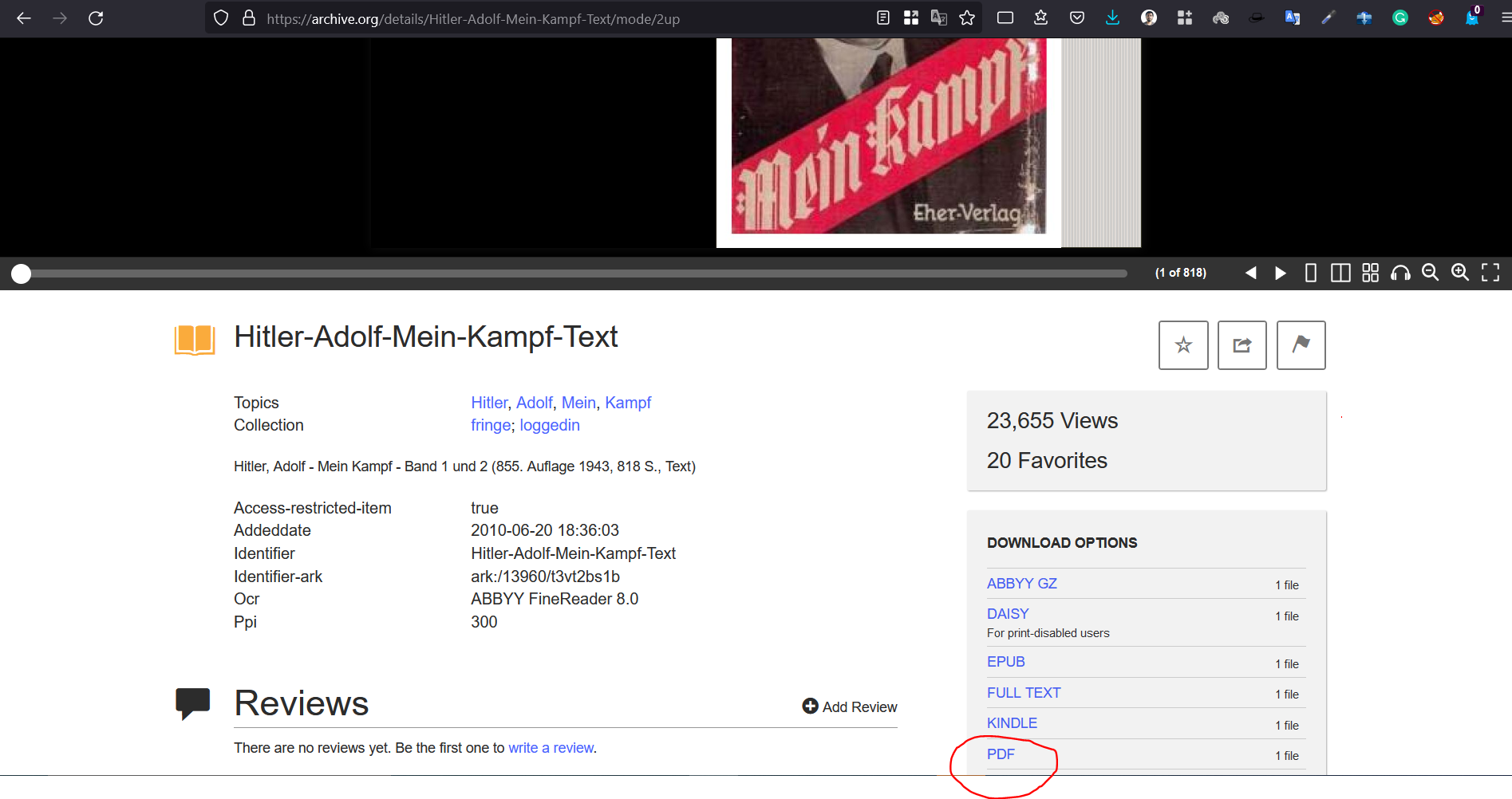Flip to previous book page
The image size is (1512, 799).
click(1250, 273)
